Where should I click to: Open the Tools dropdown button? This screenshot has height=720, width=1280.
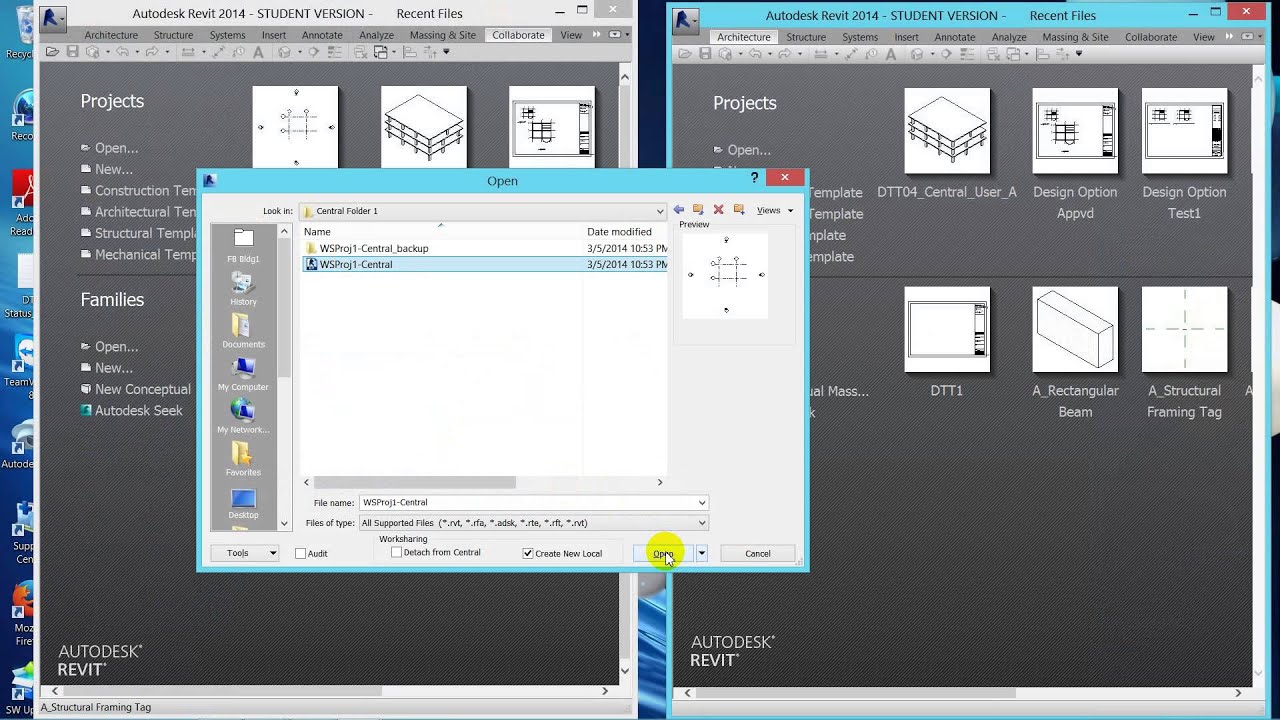point(244,553)
